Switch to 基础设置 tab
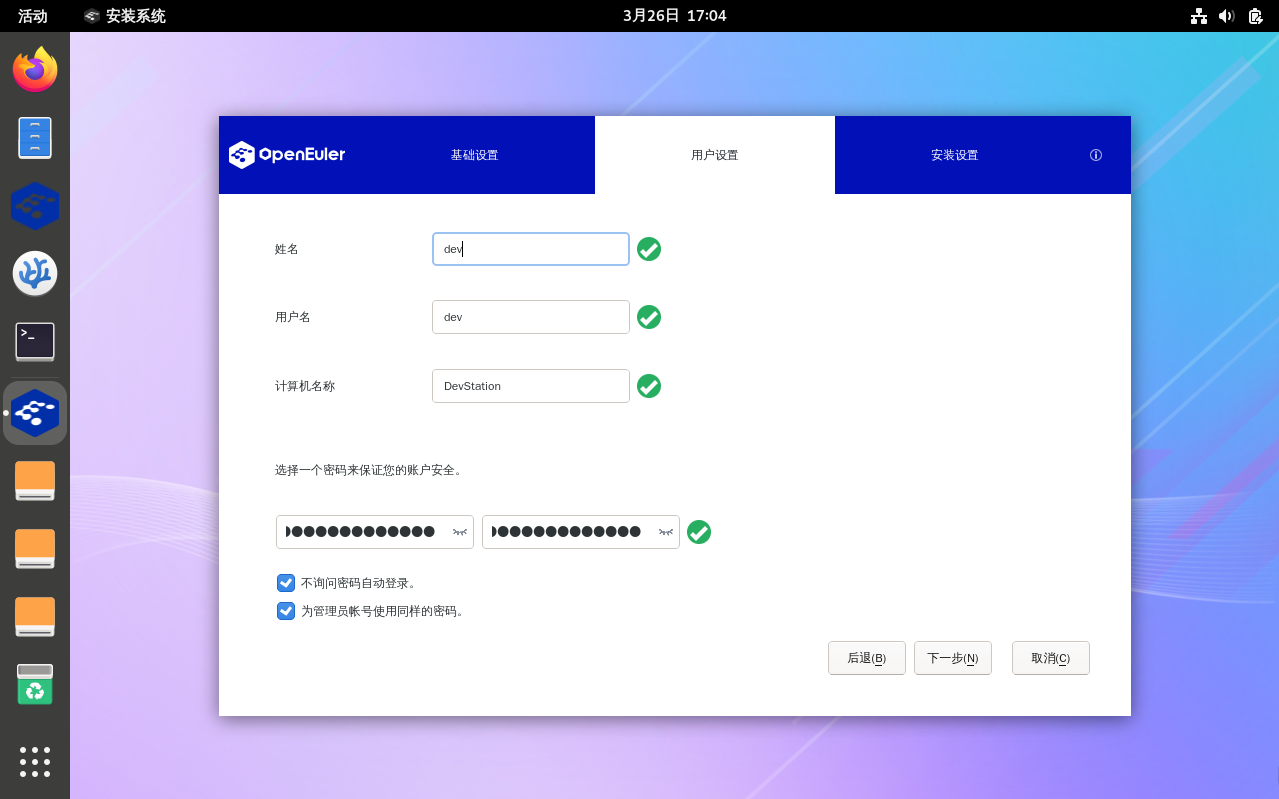The height and width of the screenshot is (799, 1279). tap(474, 155)
